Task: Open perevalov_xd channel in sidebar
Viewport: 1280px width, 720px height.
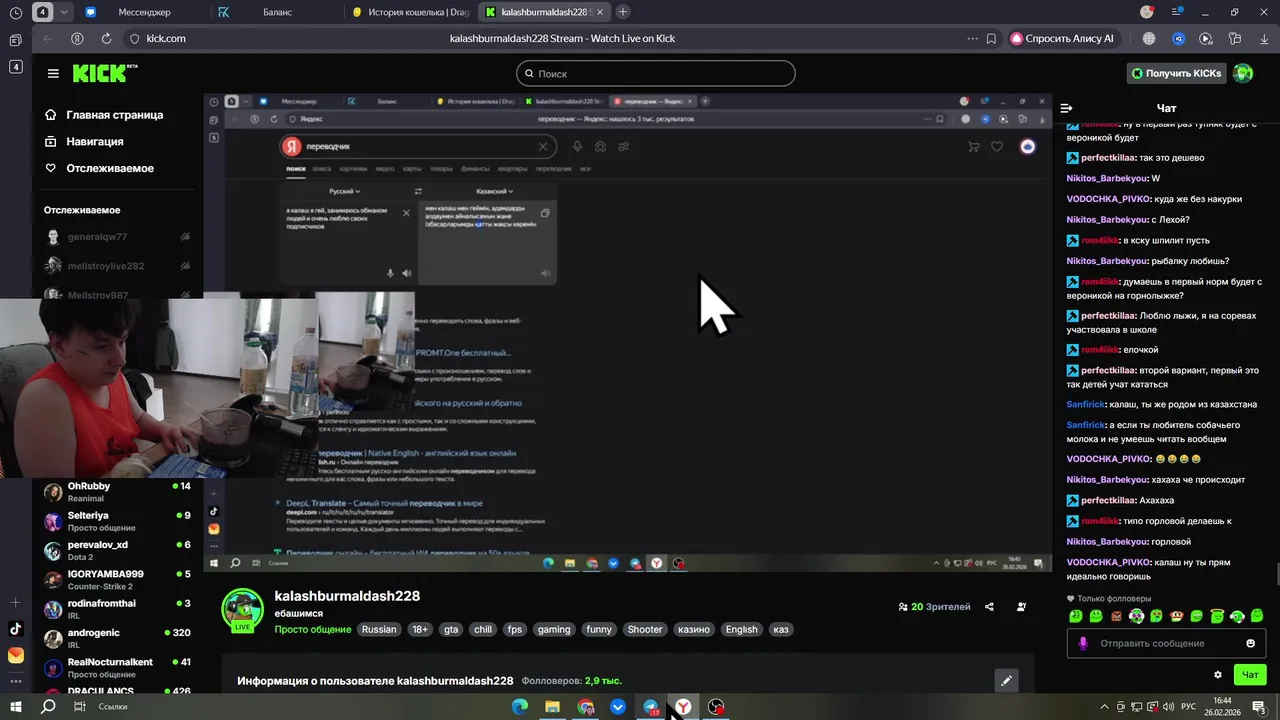Action: pos(117,551)
